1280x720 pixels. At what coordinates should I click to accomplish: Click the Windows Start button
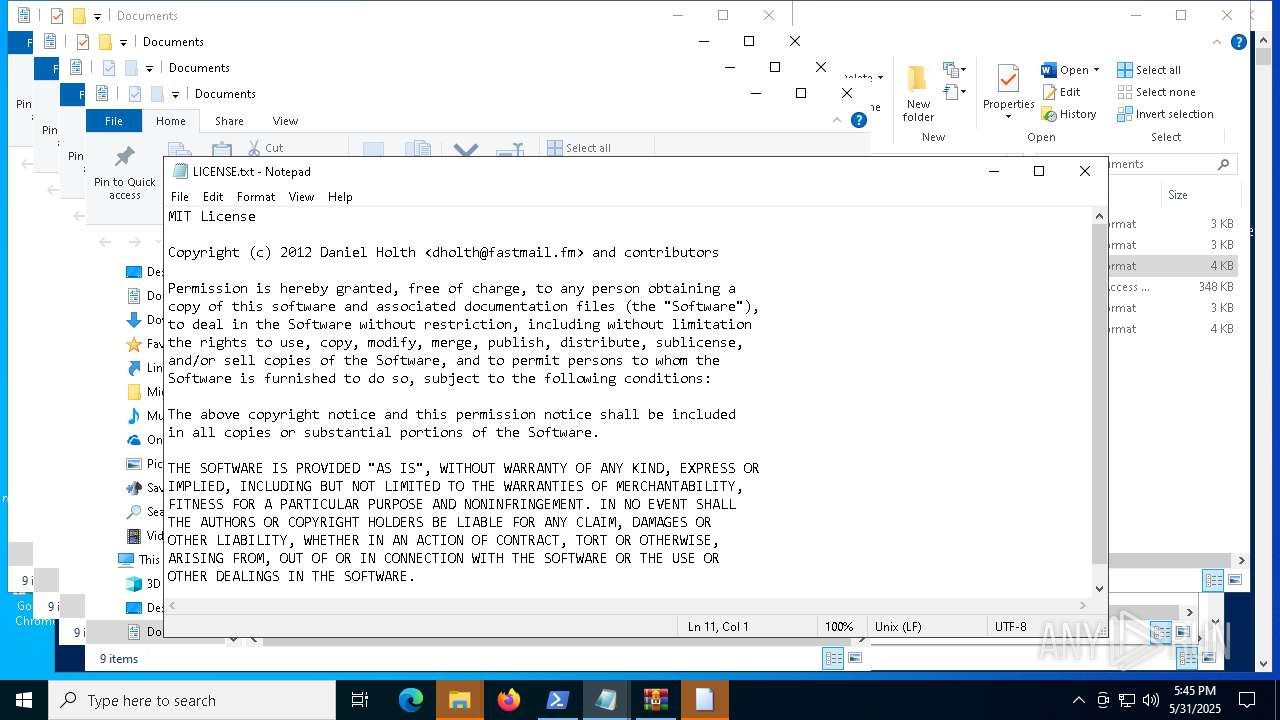(24, 700)
